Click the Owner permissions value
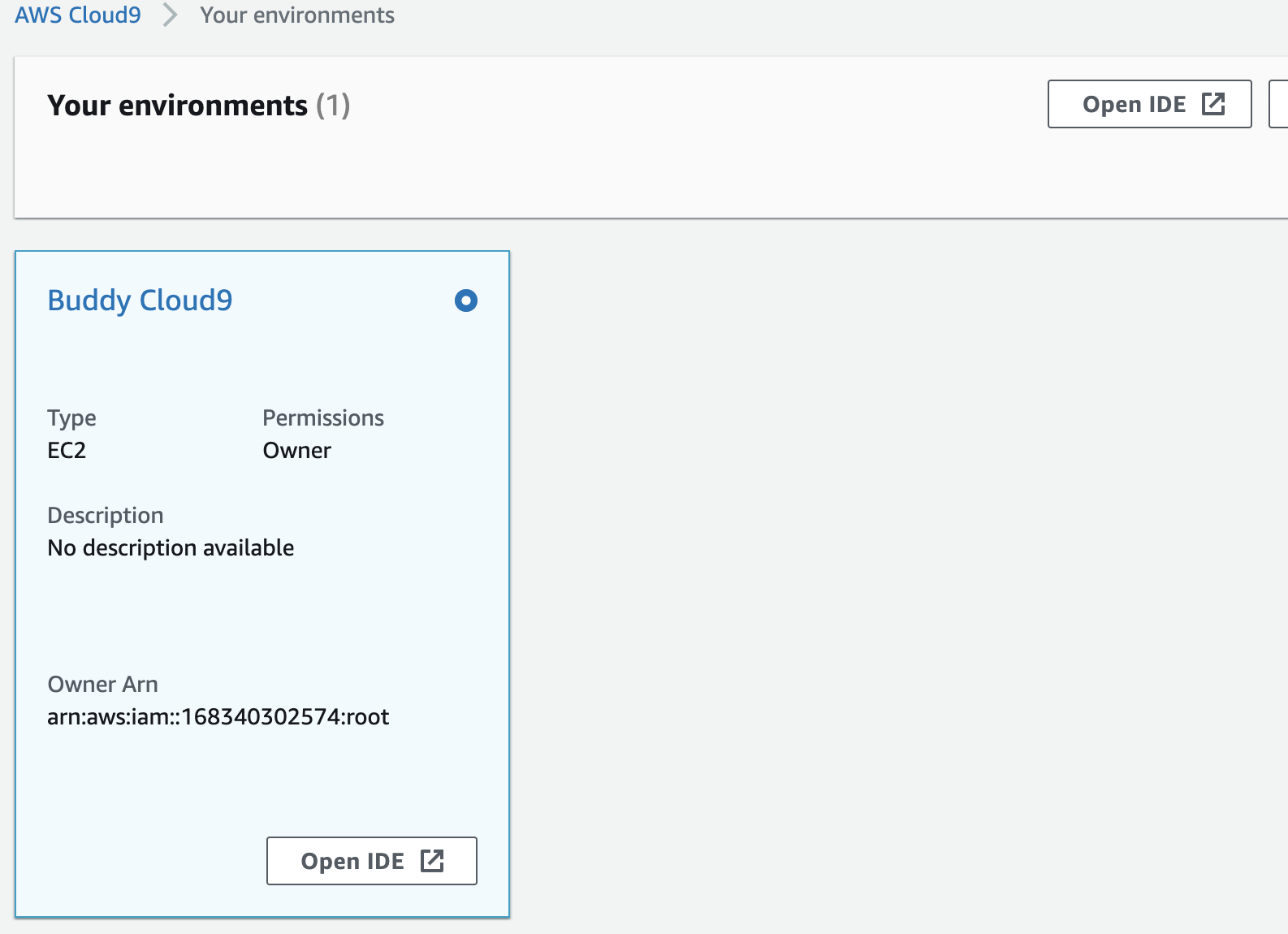The height and width of the screenshot is (934, 1288). (x=296, y=451)
